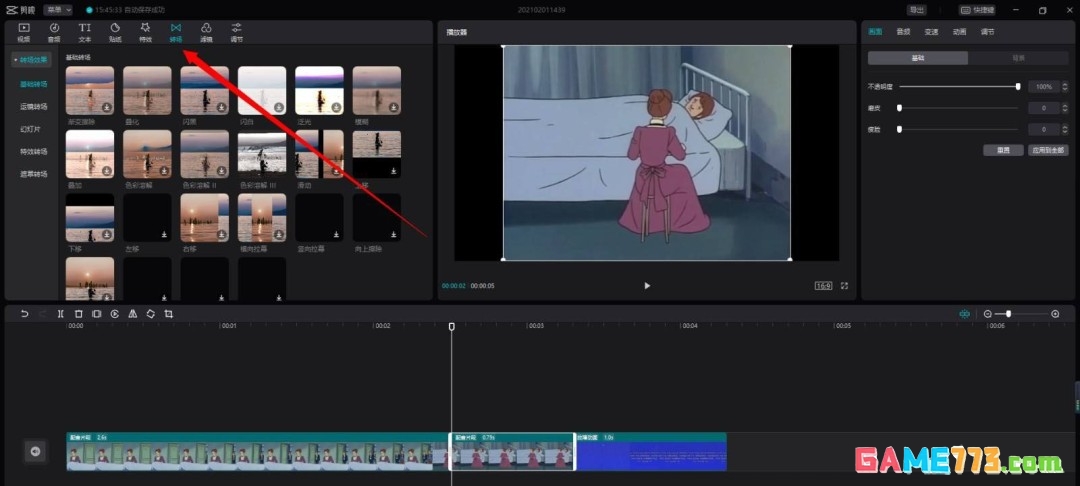Choose the 泛光 transition thumbnail
Image resolution: width=1080 pixels, height=486 pixels.
point(320,90)
